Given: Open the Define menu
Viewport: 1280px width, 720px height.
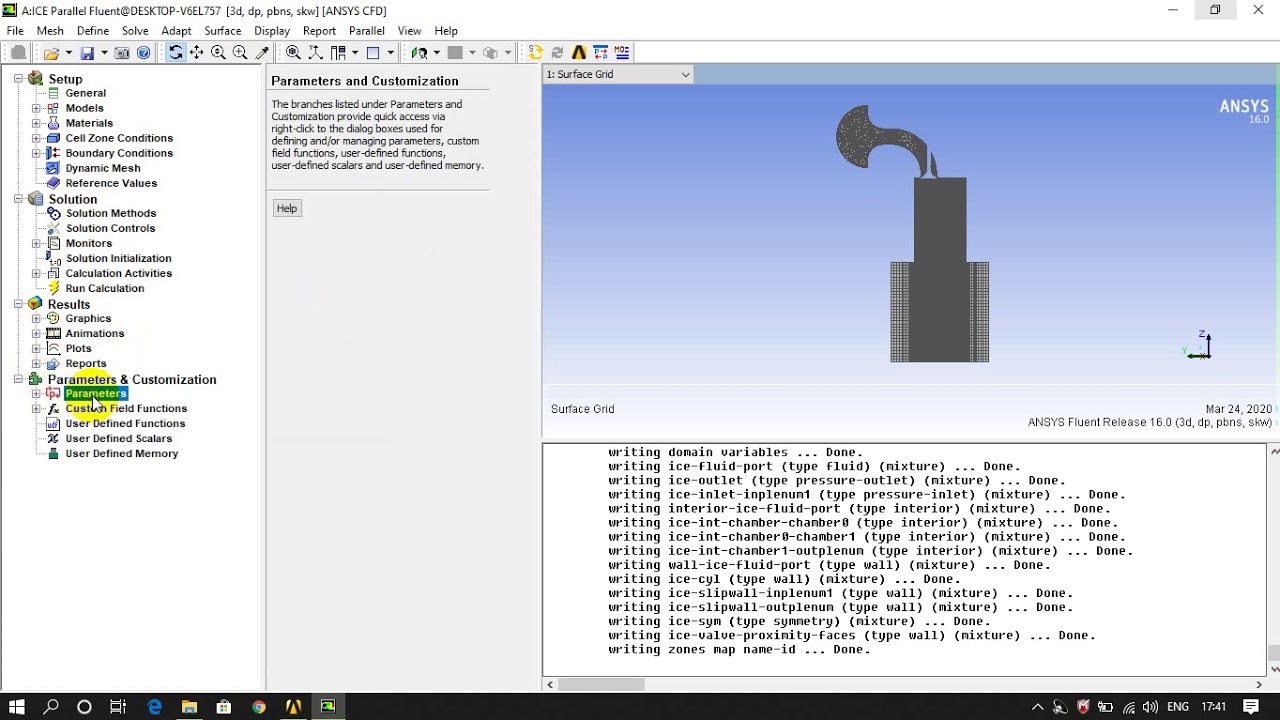Looking at the screenshot, I should 93,31.
